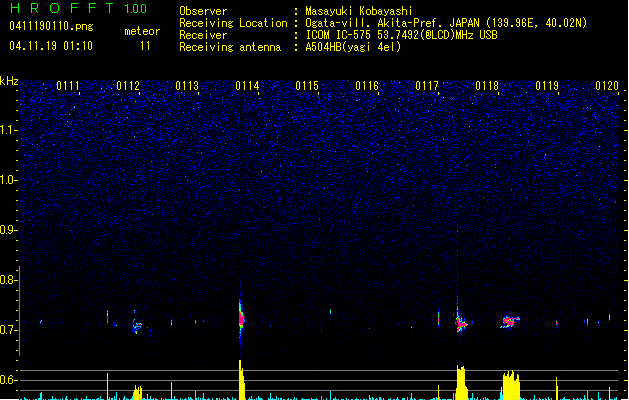Click the meteor count value 11
Viewport: 629px width, 400px height.
point(145,46)
